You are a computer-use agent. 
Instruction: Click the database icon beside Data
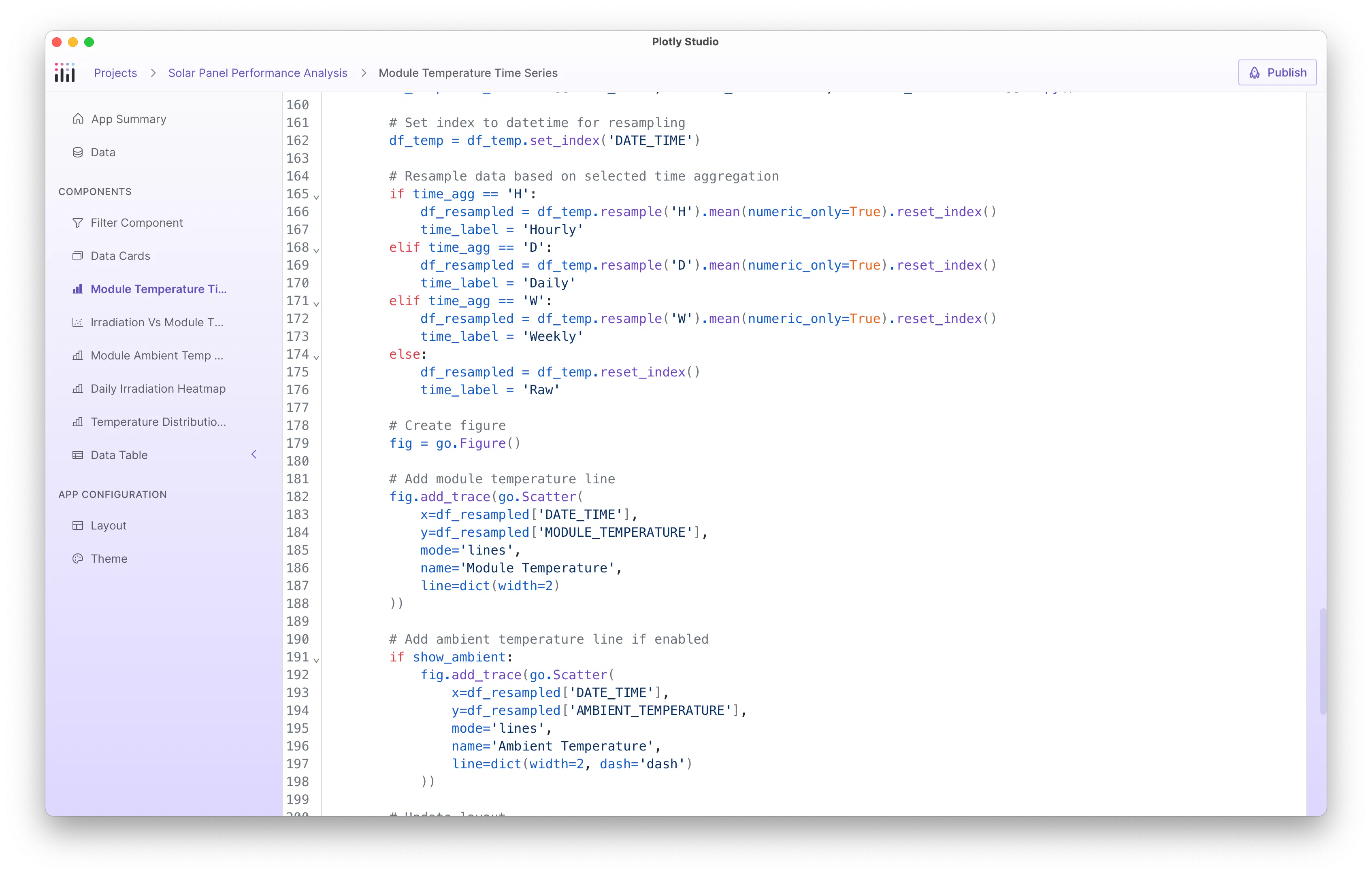(77, 152)
